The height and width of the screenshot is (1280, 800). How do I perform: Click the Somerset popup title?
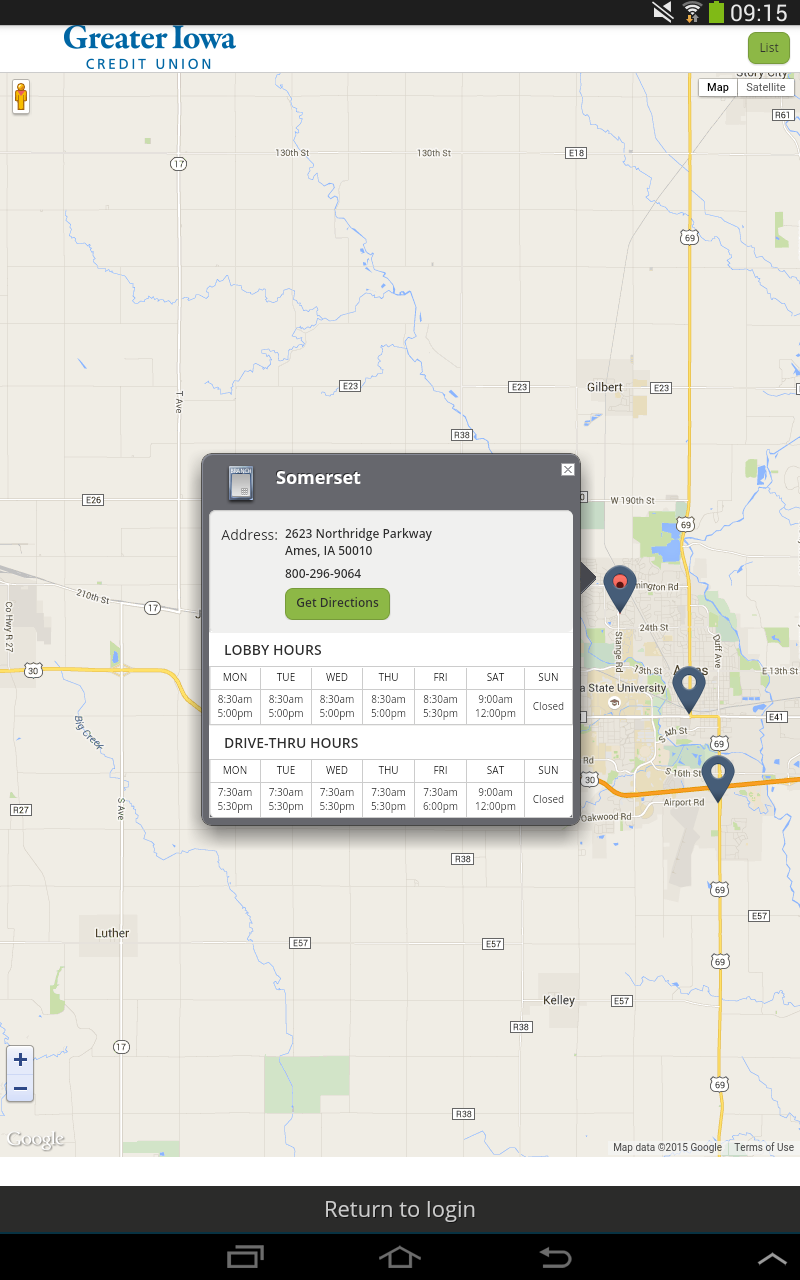point(318,478)
